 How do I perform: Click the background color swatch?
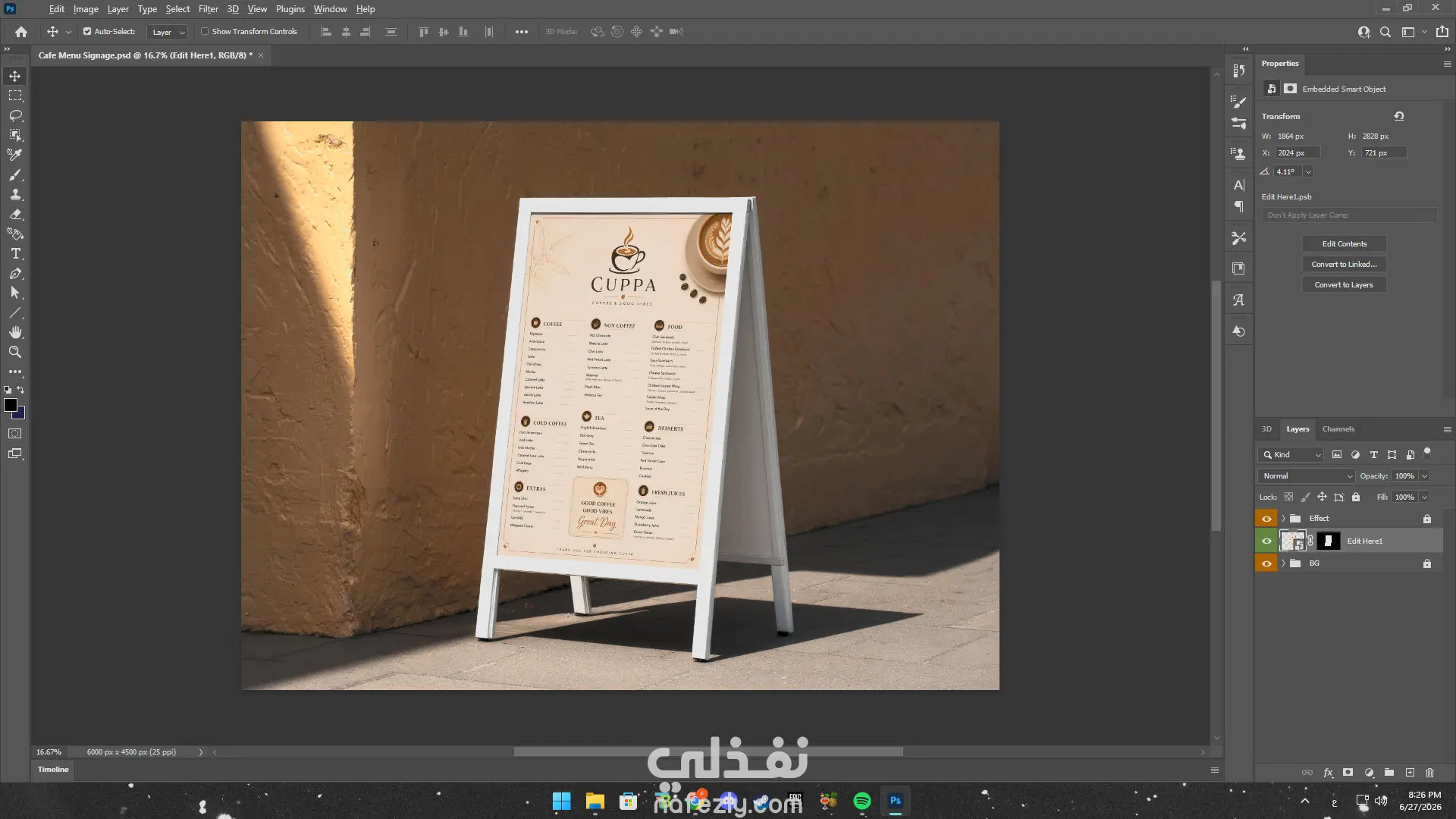[x=20, y=415]
